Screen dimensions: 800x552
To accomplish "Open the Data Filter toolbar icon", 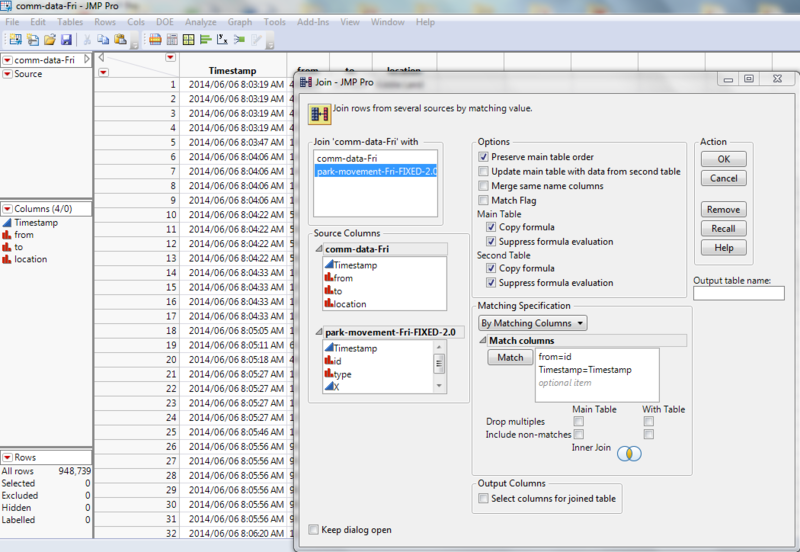I will pos(155,39).
